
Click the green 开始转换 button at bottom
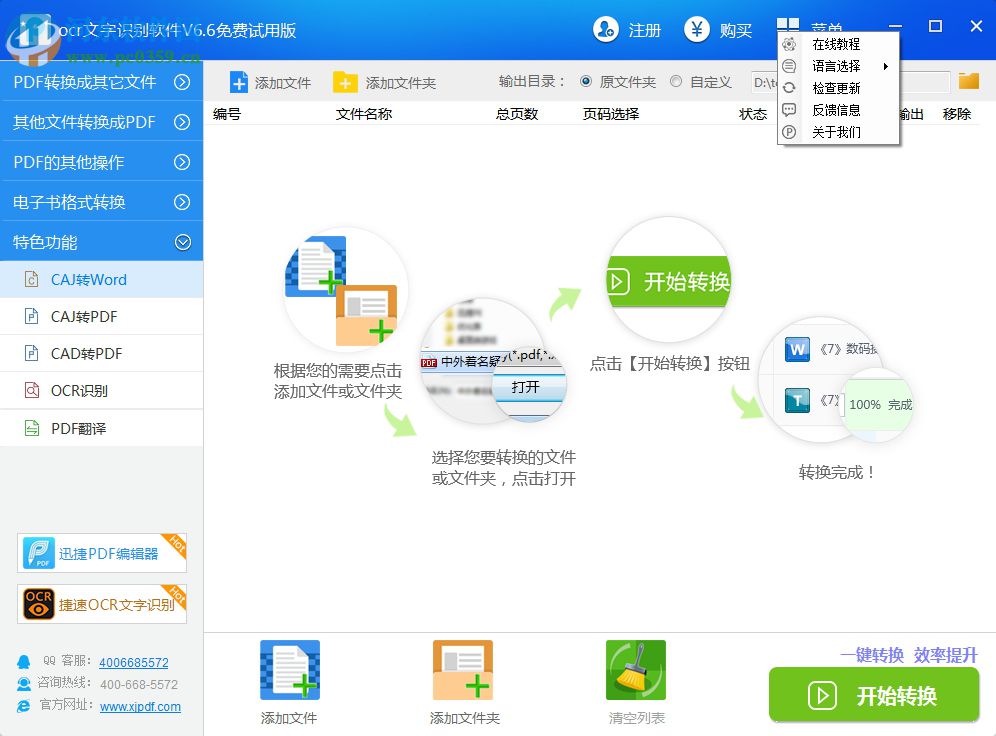tap(873, 695)
